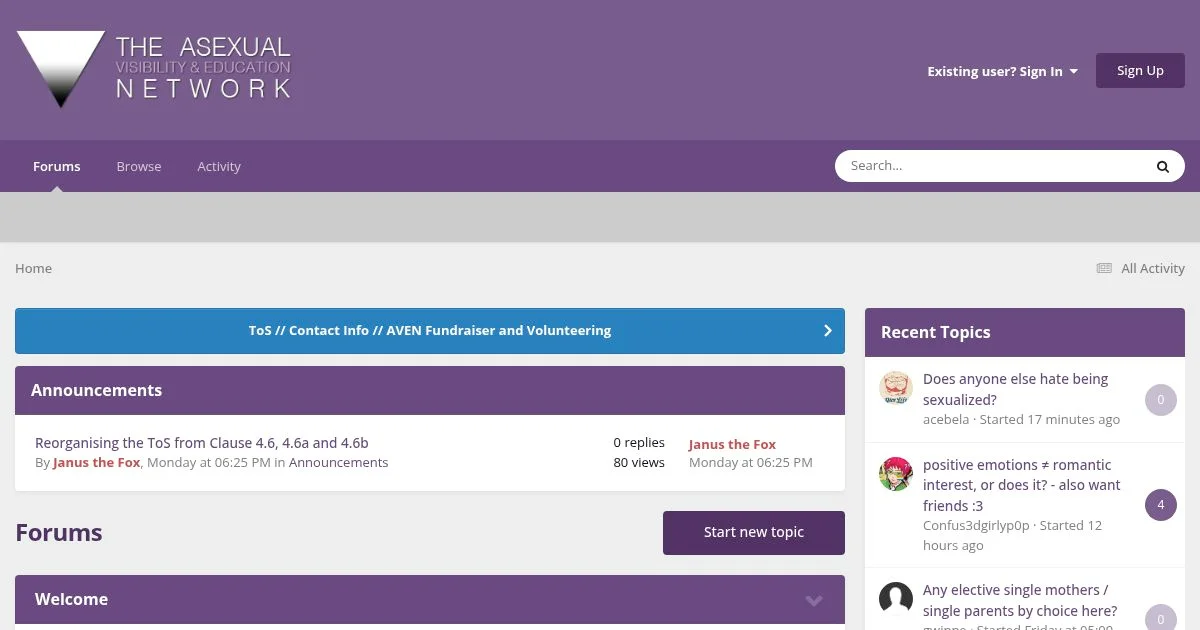
Task: Open 'positive emotions ≠ romantic interest' topic
Action: coord(1022,485)
